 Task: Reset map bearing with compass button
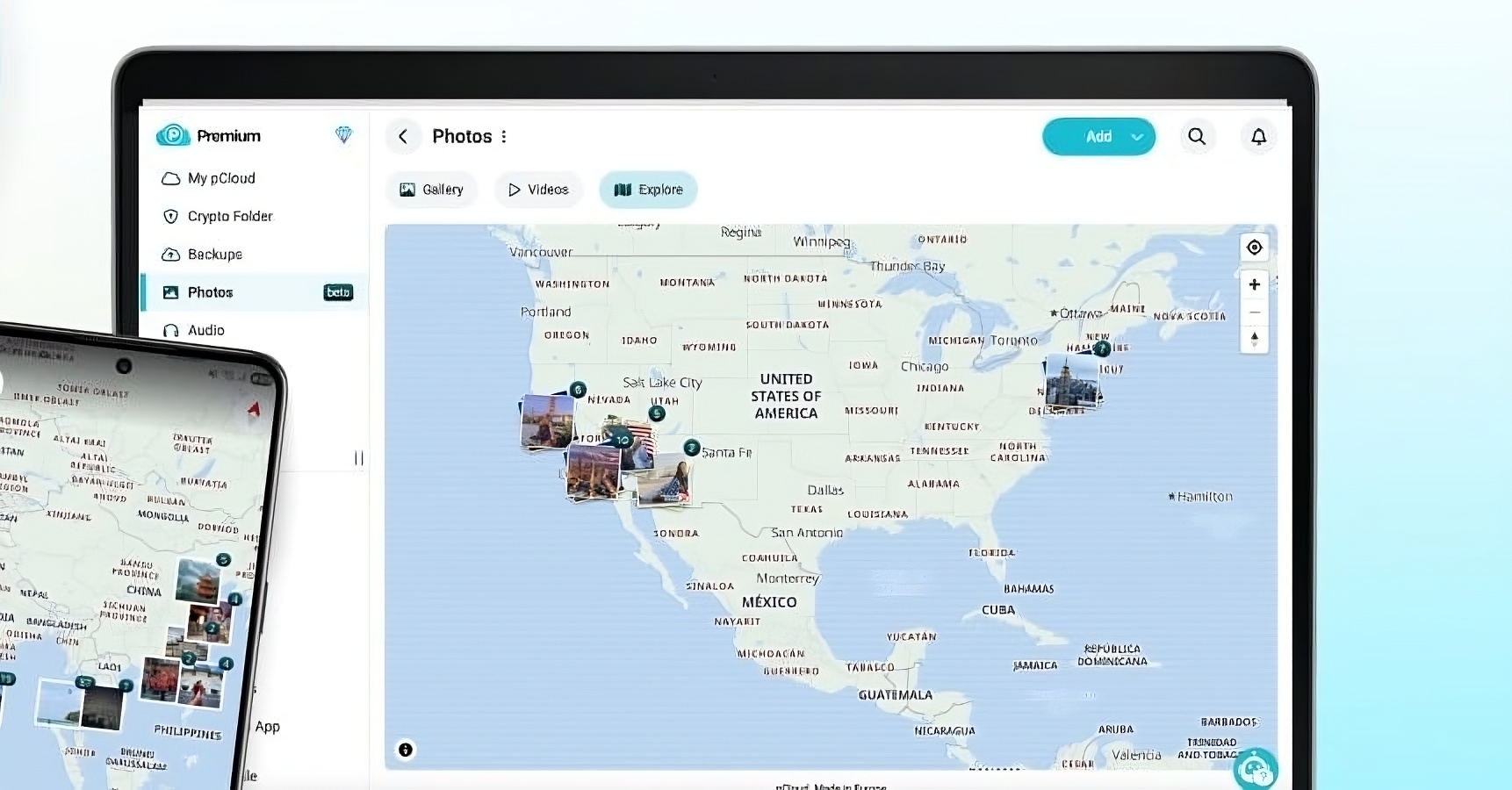coord(1254,339)
